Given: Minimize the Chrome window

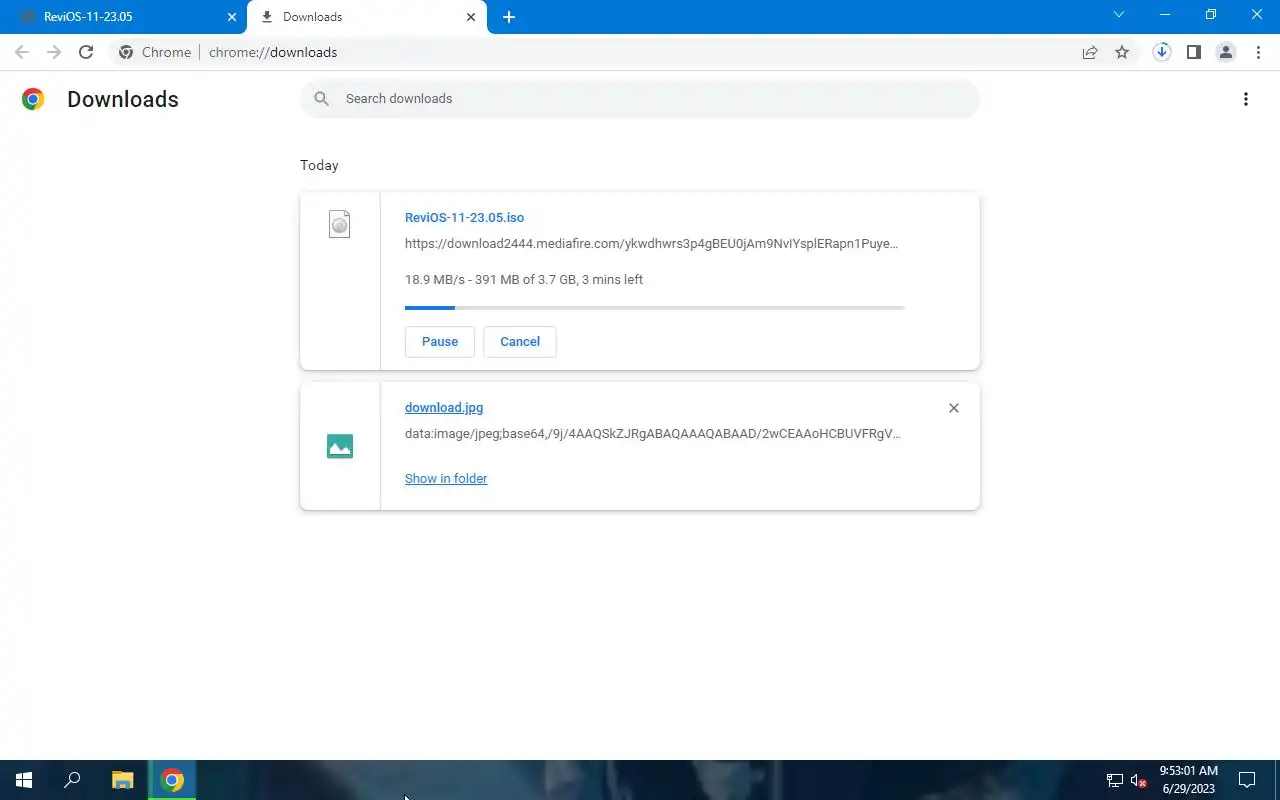Looking at the screenshot, I should tap(1165, 15).
